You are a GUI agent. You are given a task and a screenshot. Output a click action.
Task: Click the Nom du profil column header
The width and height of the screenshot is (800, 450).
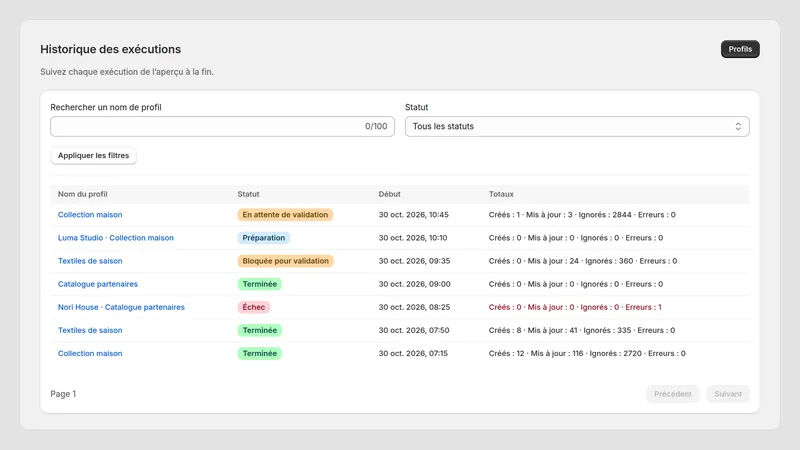pyautogui.click(x=83, y=194)
